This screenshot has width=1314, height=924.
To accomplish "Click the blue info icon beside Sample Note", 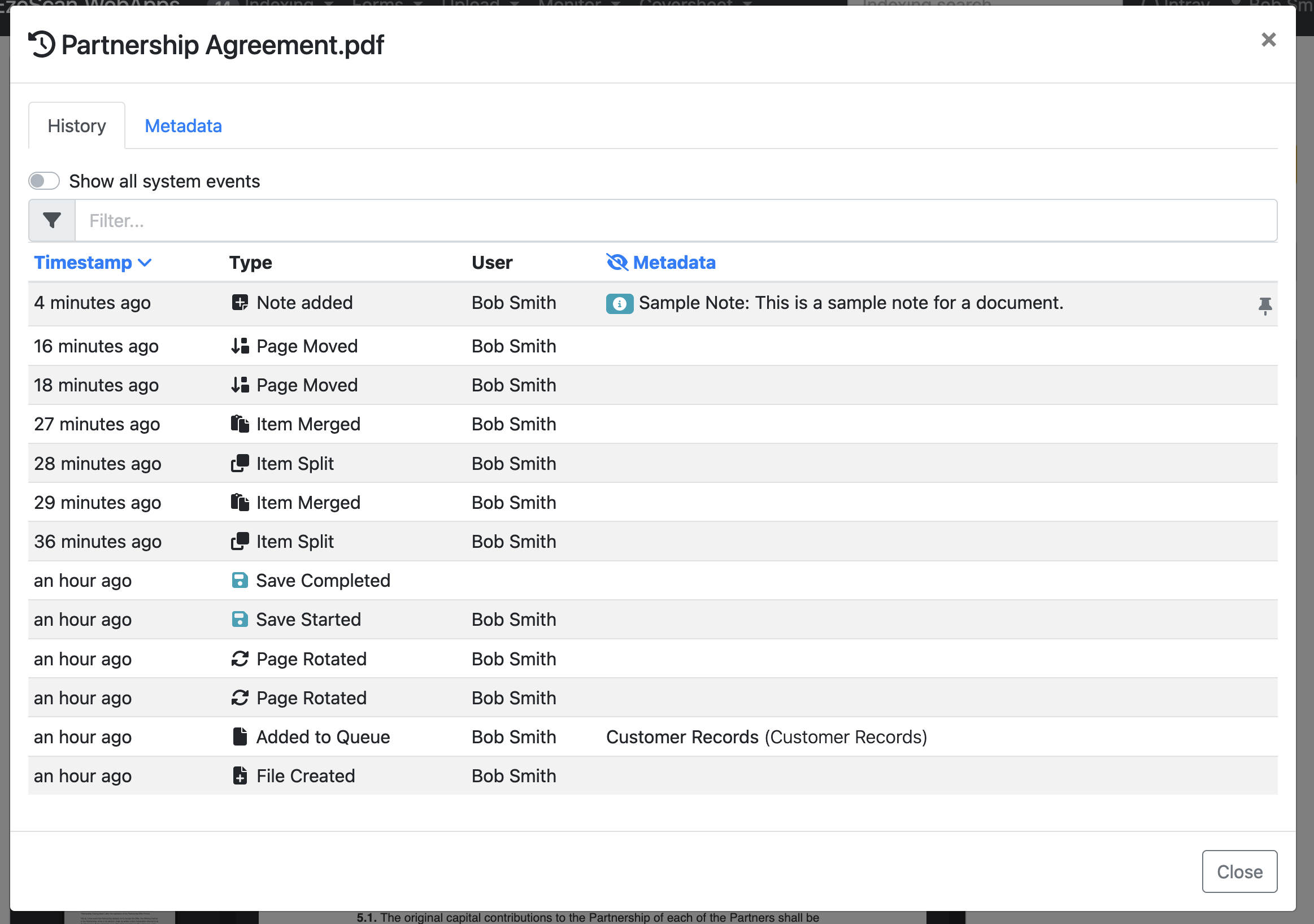I will click(619, 303).
